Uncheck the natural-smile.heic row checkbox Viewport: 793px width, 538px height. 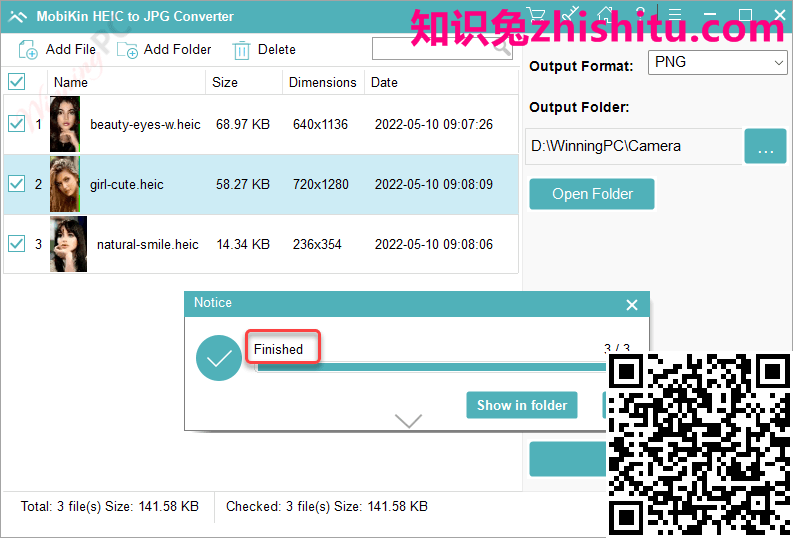pyautogui.click(x=17, y=244)
